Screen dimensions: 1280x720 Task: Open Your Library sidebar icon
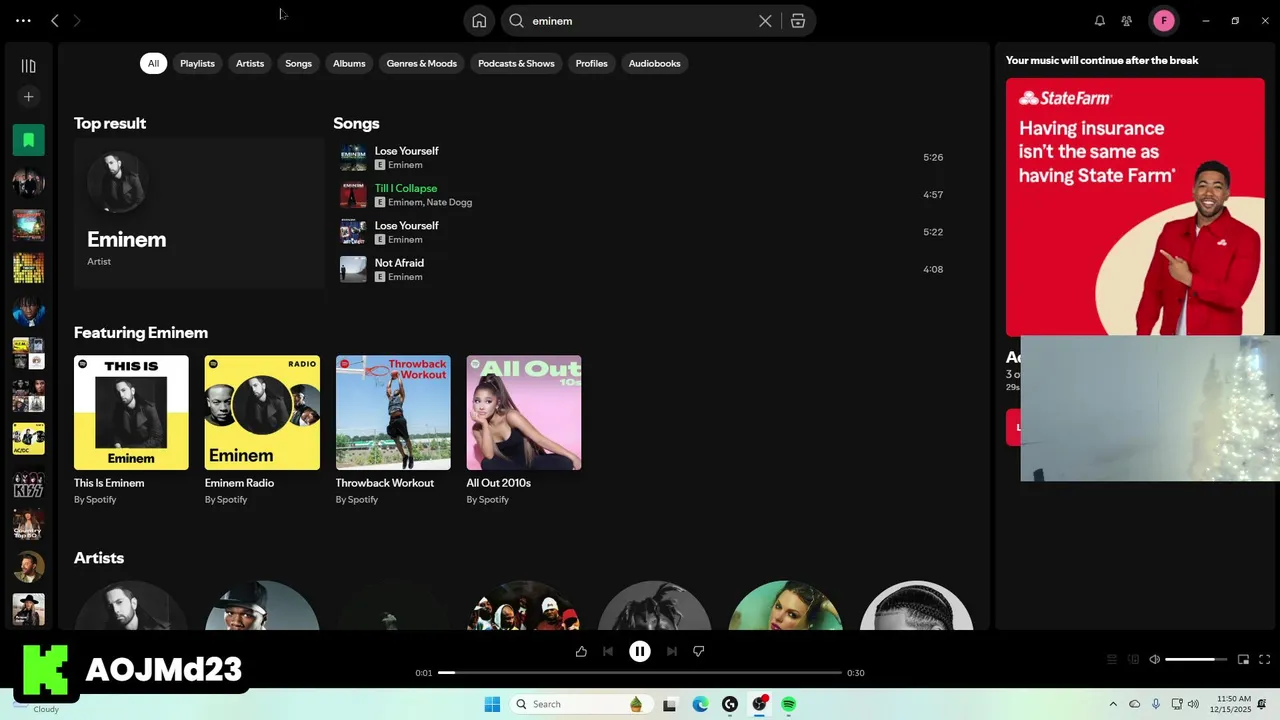tap(28, 66)
